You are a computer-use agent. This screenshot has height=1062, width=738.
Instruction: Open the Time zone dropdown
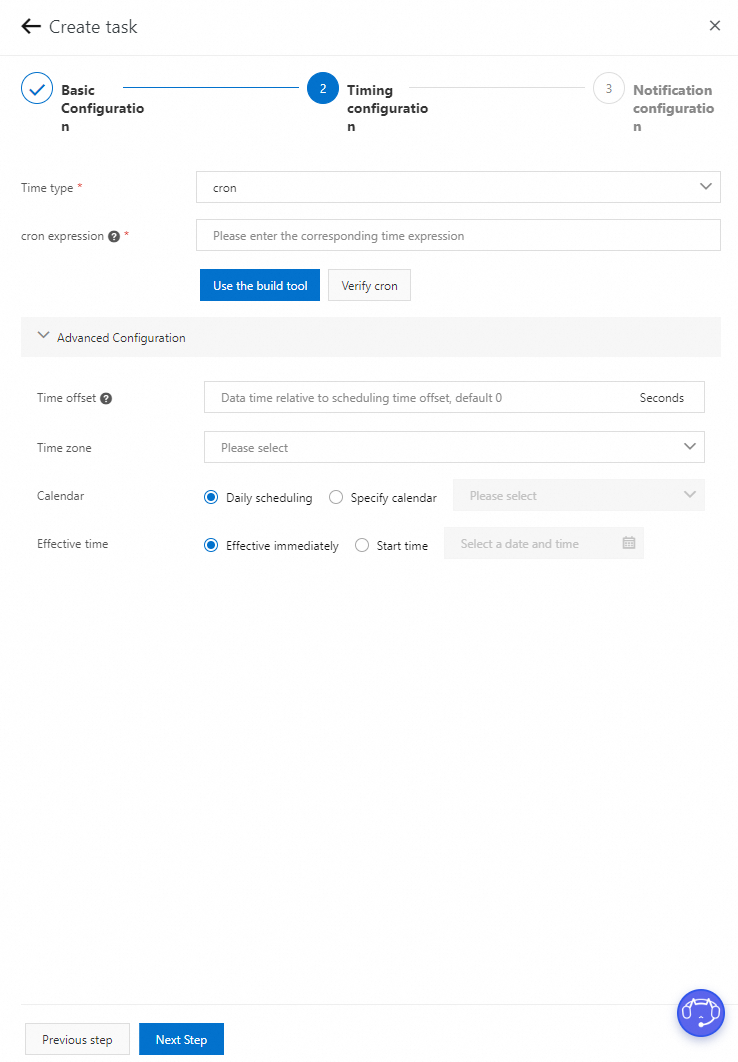point(454,447)
